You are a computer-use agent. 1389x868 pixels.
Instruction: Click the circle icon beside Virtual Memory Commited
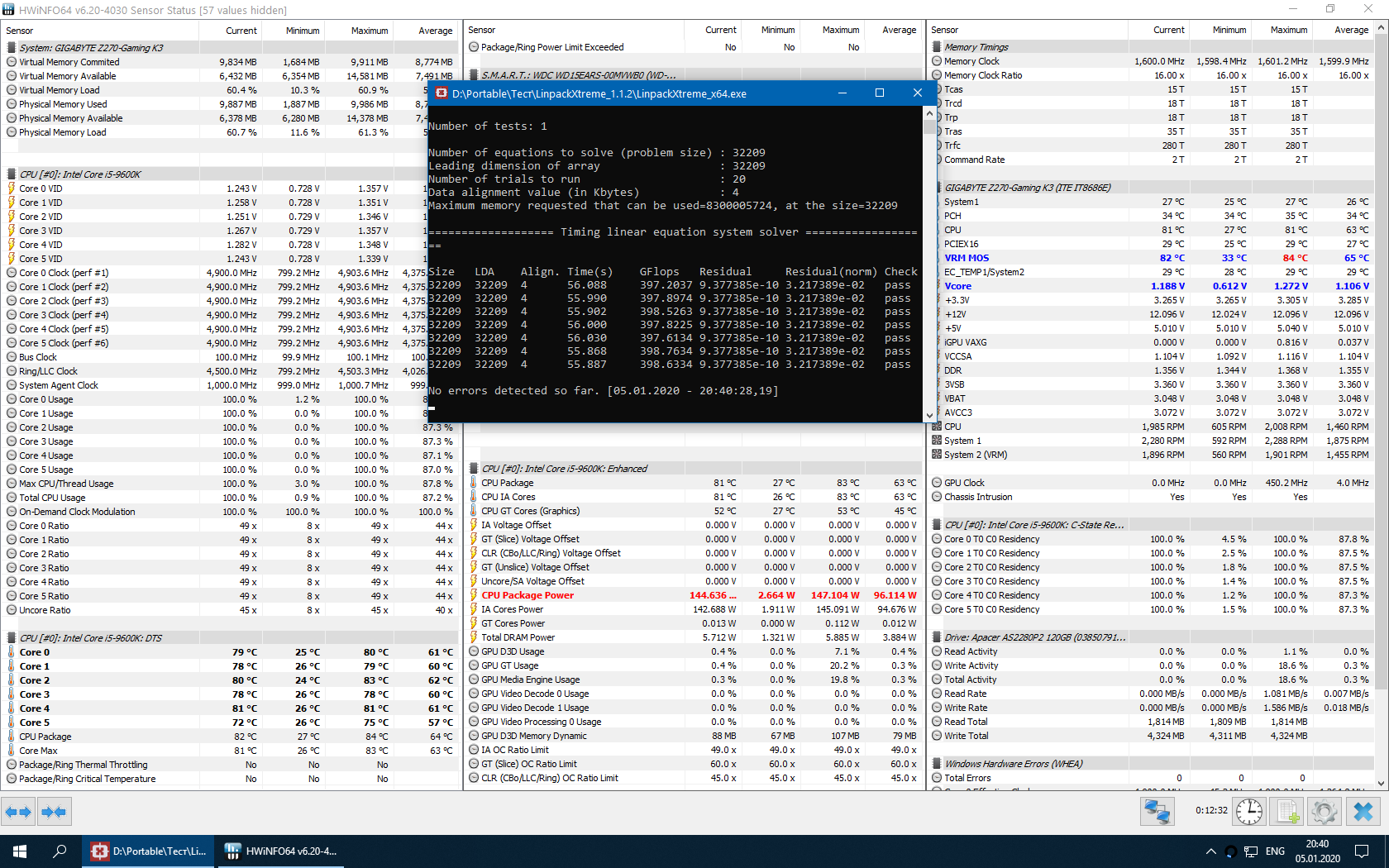(12, 62)
